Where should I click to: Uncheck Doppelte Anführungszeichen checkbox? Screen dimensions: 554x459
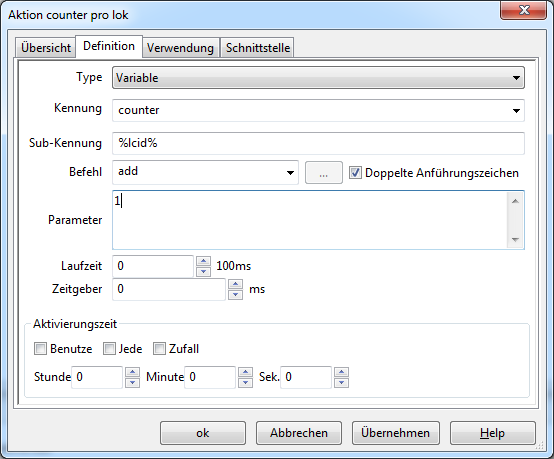pos(355,173)
